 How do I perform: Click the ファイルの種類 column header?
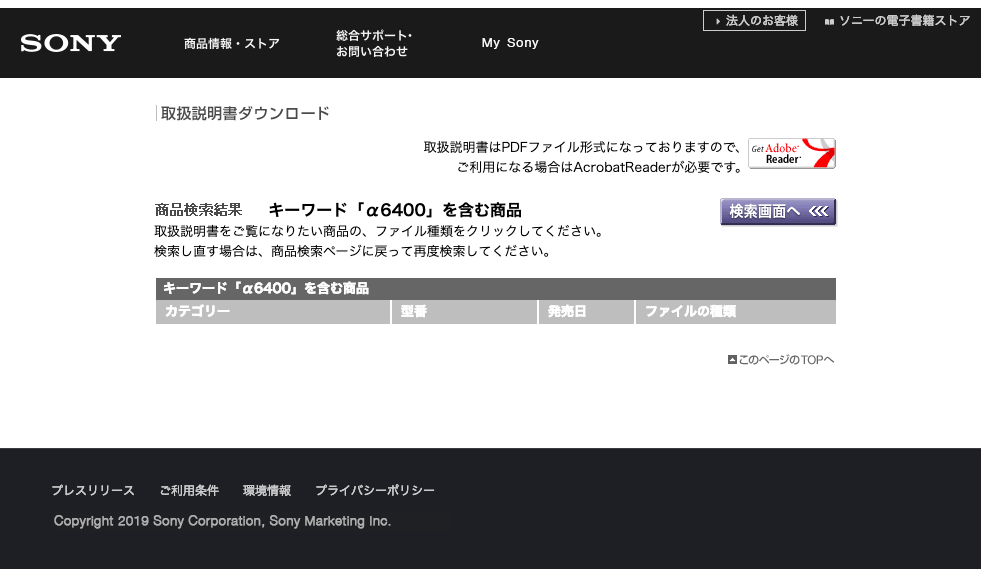tap(736, 312)
